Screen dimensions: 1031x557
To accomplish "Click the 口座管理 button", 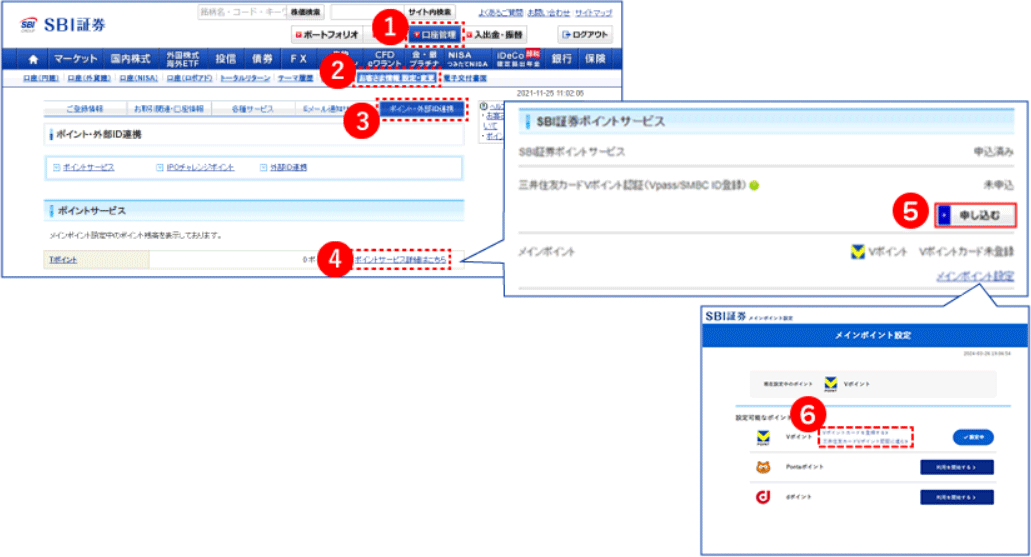I will click(435, 34).
